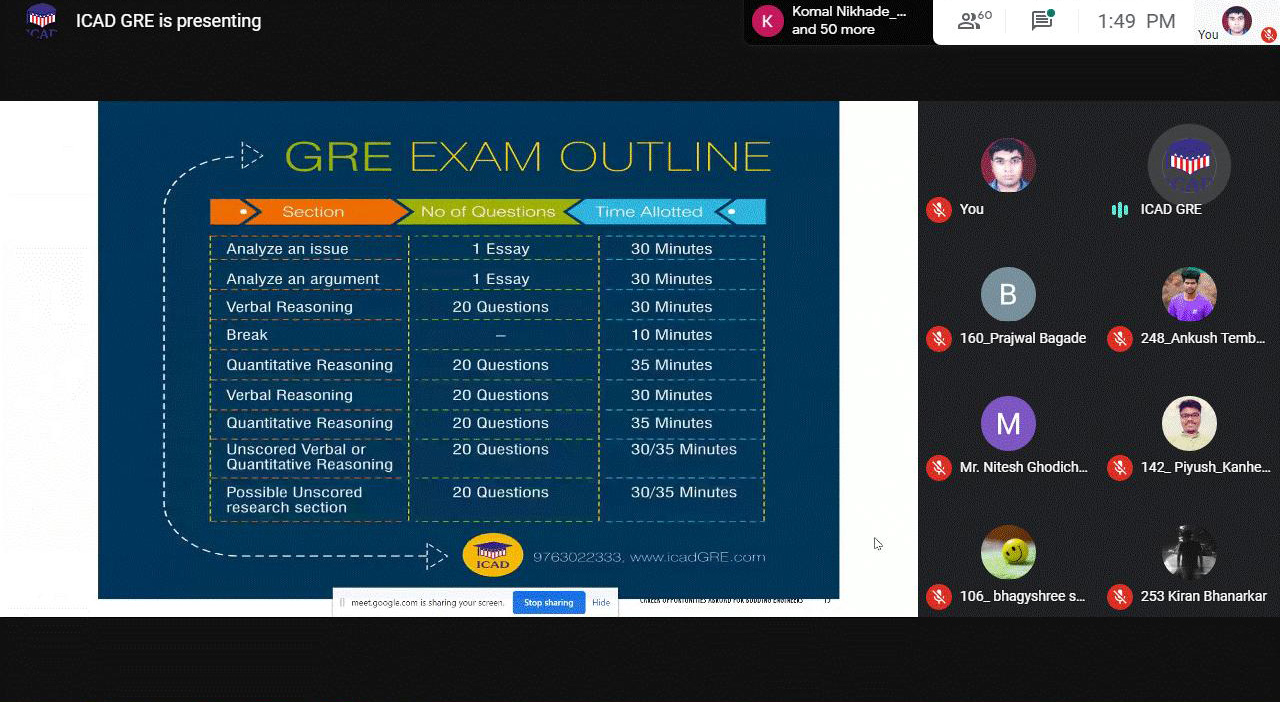Select Mr. Nitesh Ghodich participant avatar
1280x702 pixels.
[1008, 424]
